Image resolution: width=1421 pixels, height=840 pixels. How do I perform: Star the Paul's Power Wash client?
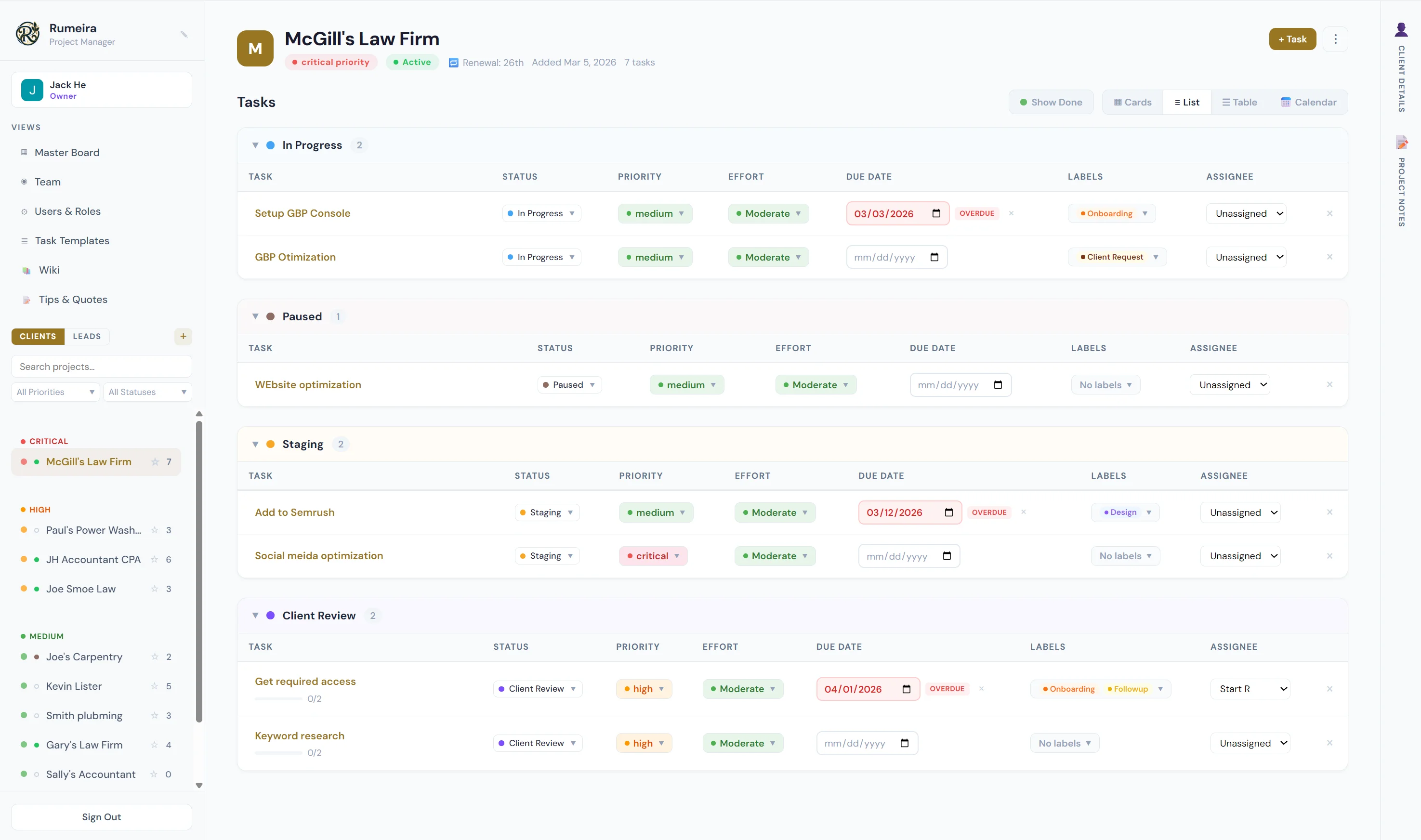(155, 530)
